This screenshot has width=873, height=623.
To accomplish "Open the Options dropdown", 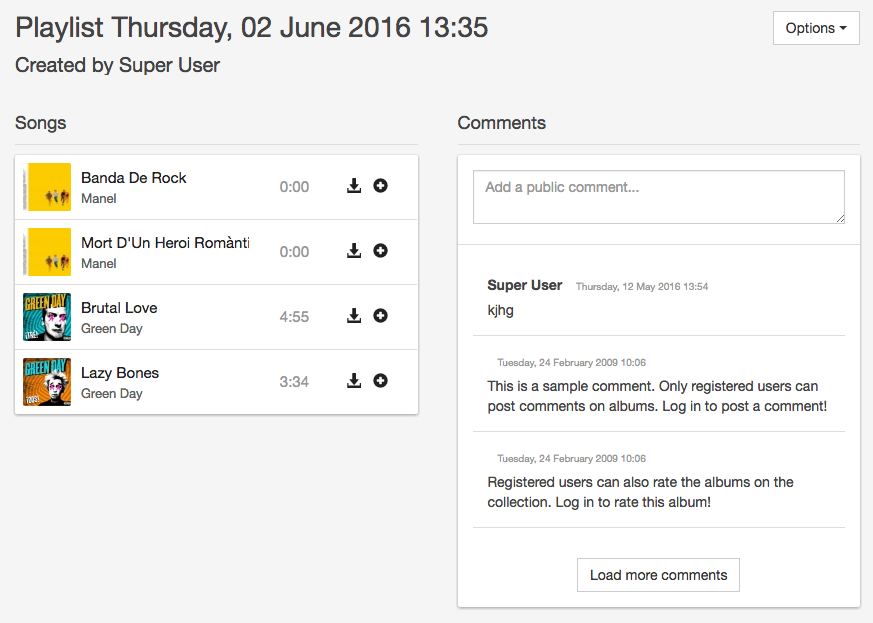I will pos(816,28).
